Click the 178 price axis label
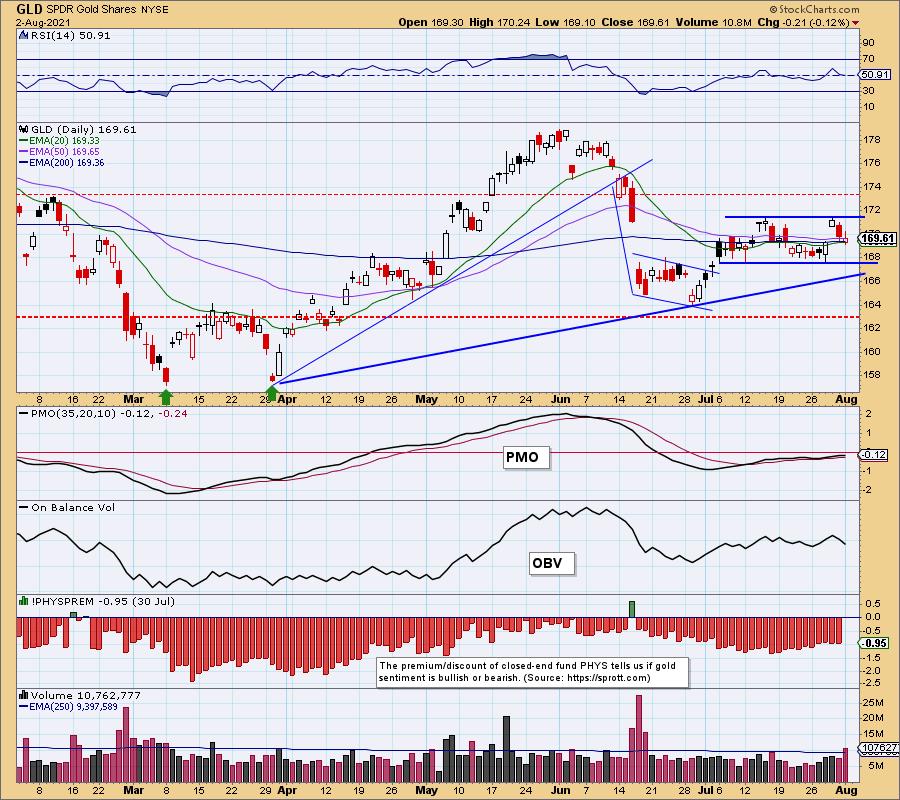900x800 pixels. pyautogui.click(x=872, y=139)
